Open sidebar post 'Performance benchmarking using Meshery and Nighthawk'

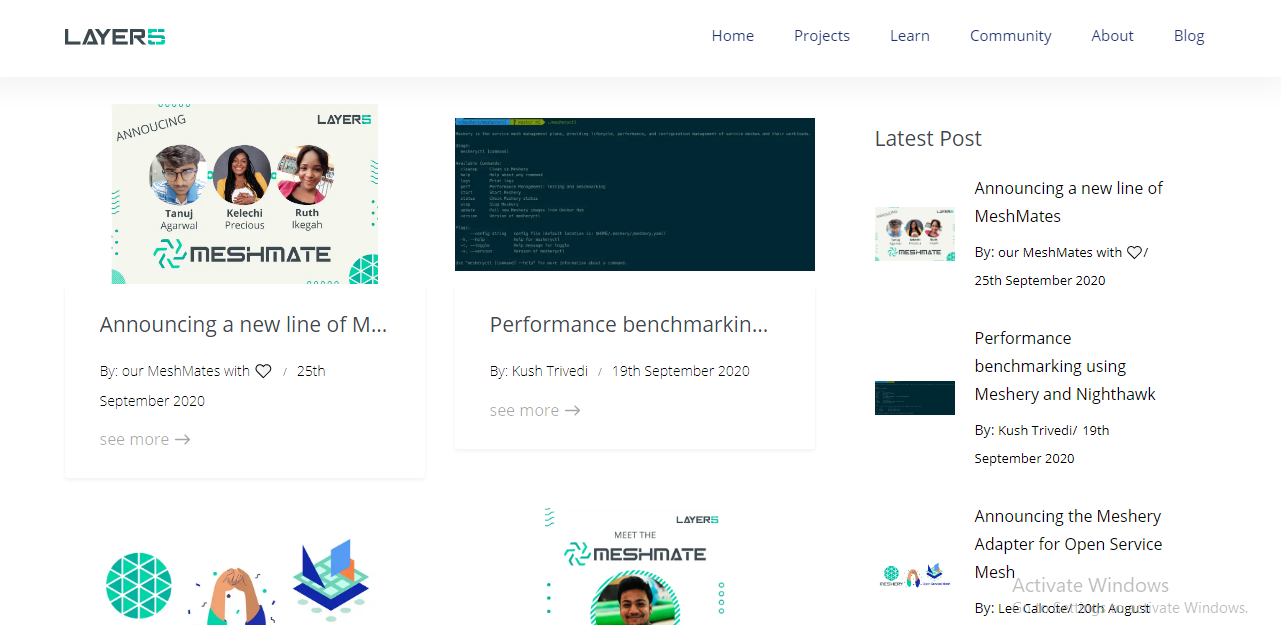[x=1065, y=366]
